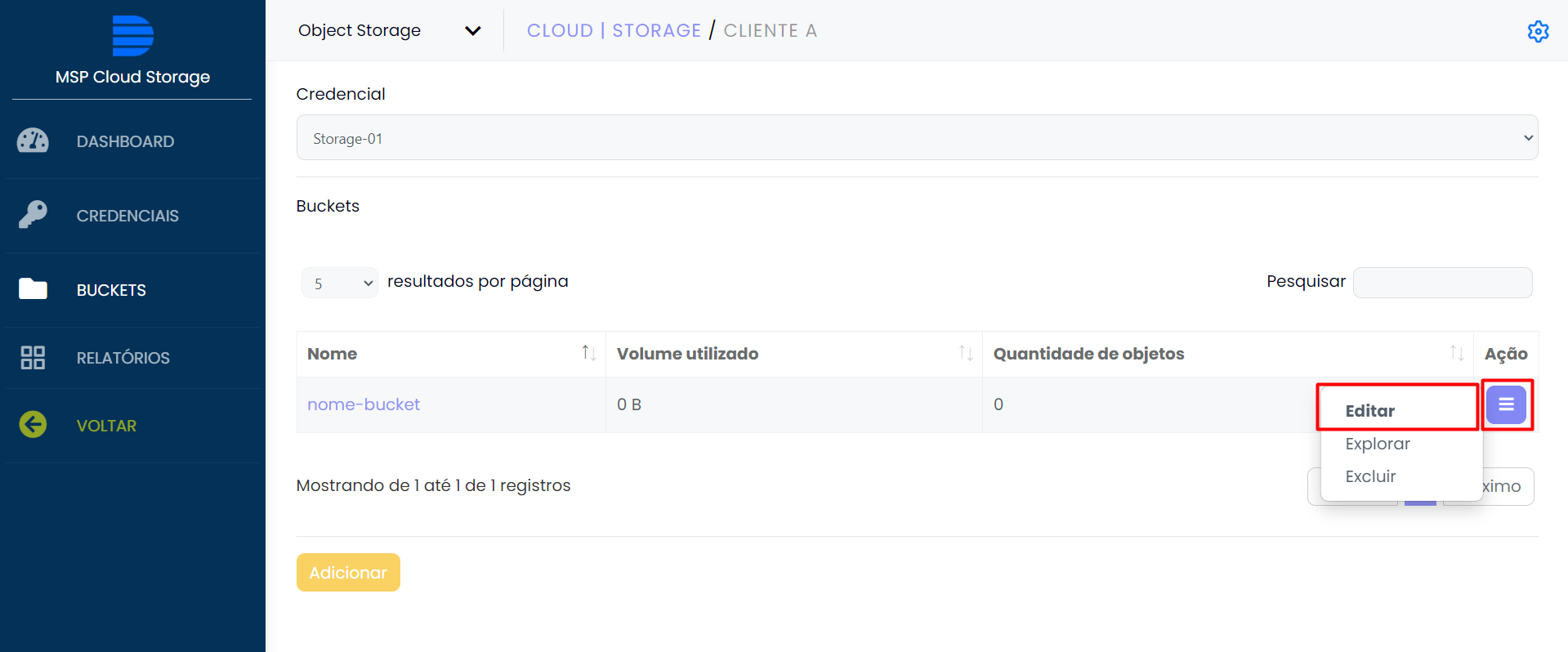Select Excluir in the action menu

coord(1370,476)
